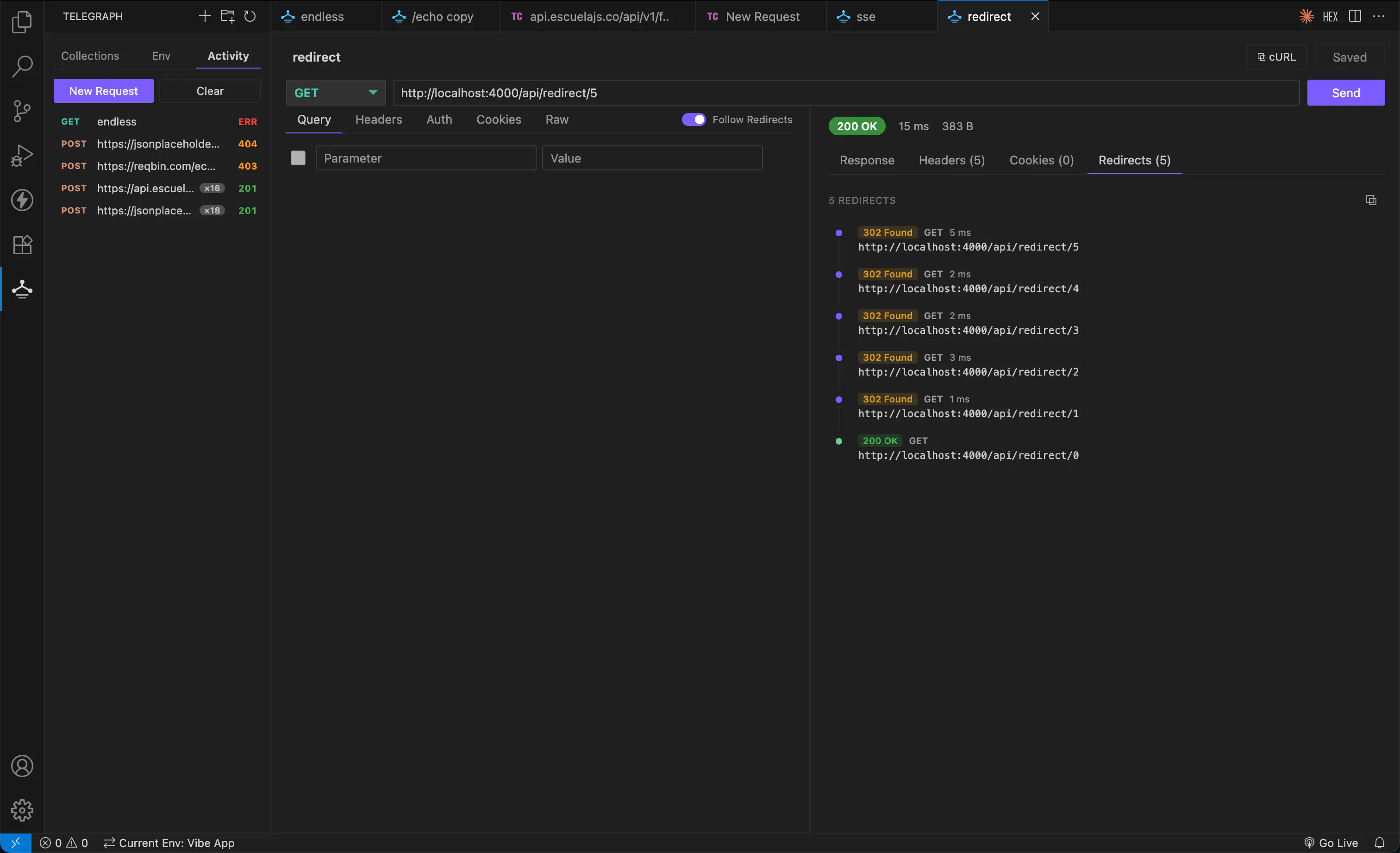Select the redirect/0 final URL
The image size is (1400, 853).
point(968,455)
